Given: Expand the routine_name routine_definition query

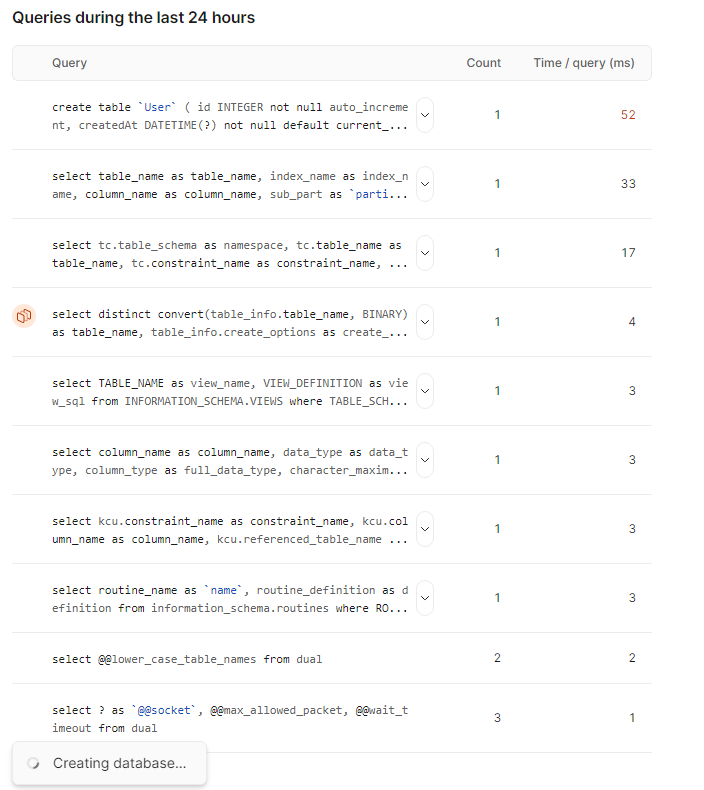Looking at the screenshot, I should (425, 599).
